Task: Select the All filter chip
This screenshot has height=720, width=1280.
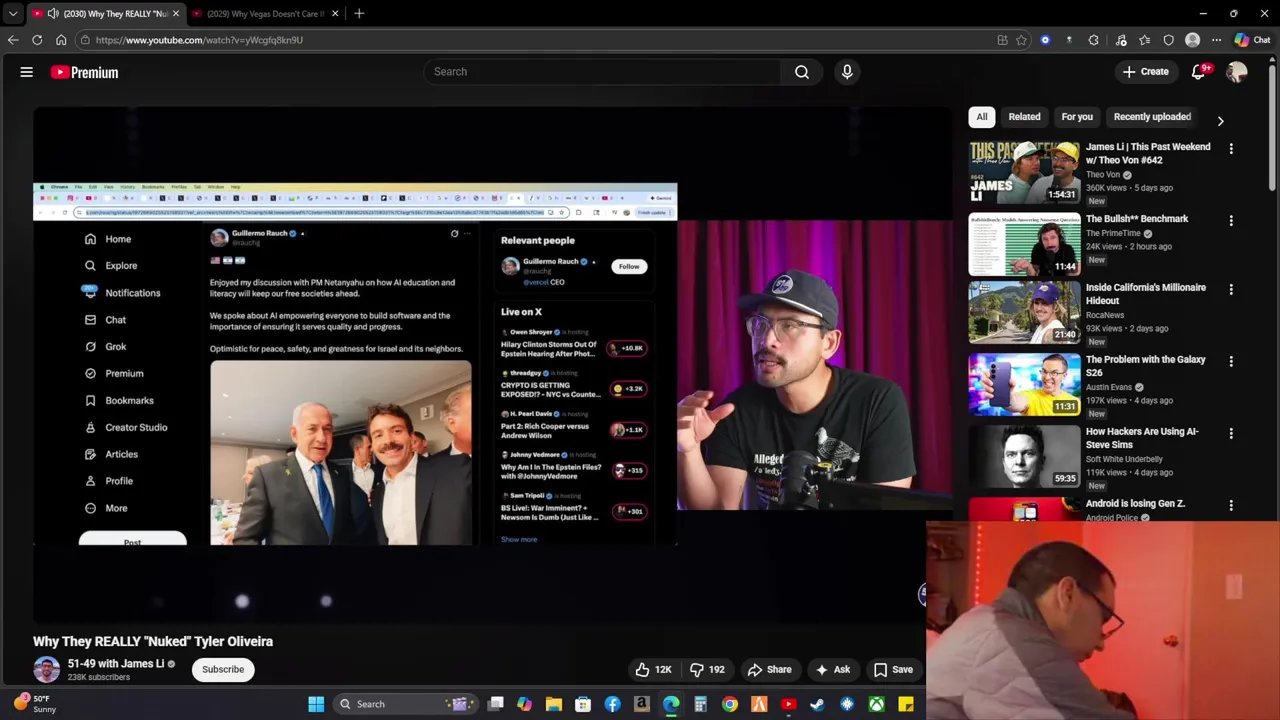Action: pyautogui.click(x=982, y=117)
